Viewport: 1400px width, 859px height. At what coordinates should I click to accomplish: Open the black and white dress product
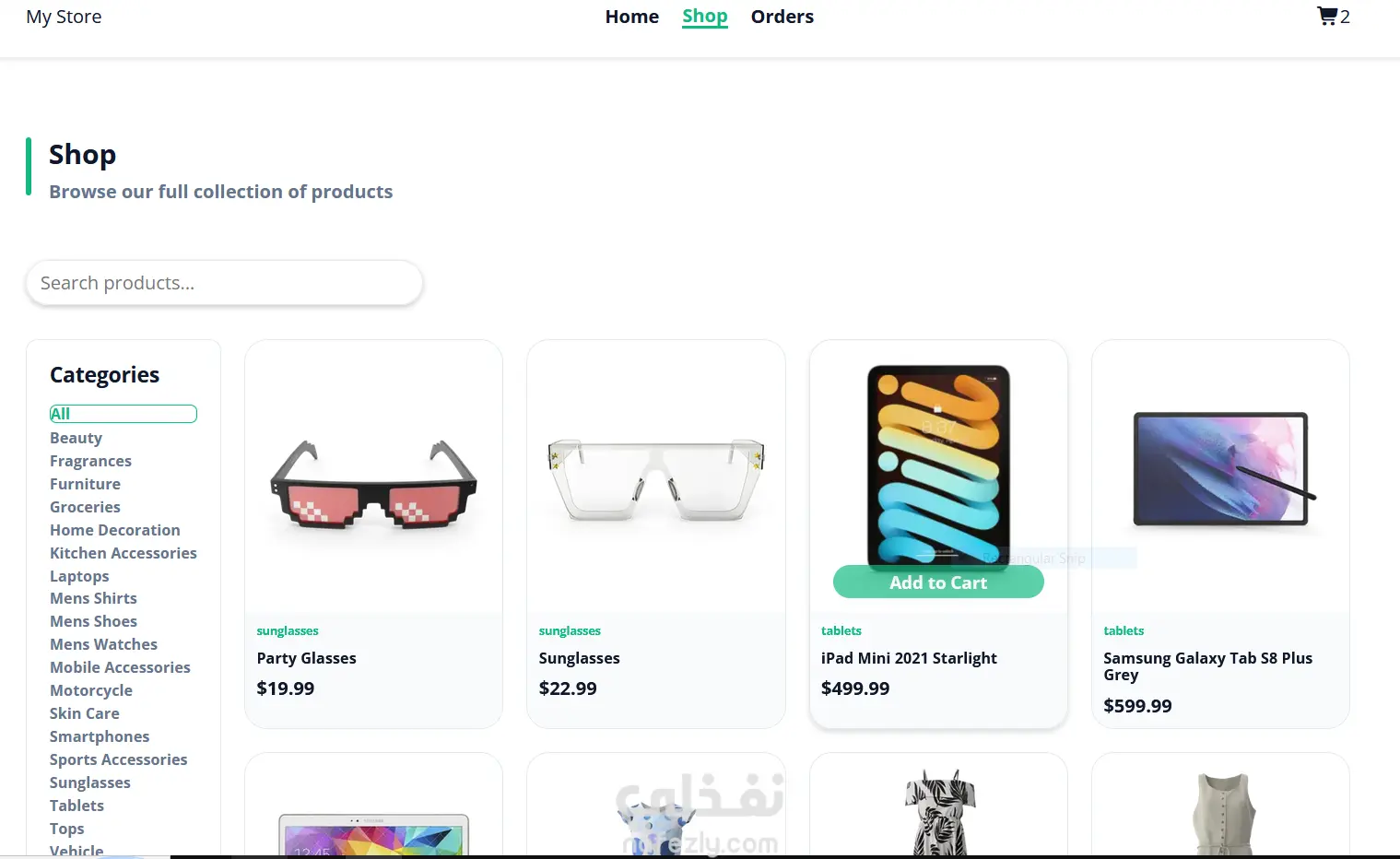(938, 812)
